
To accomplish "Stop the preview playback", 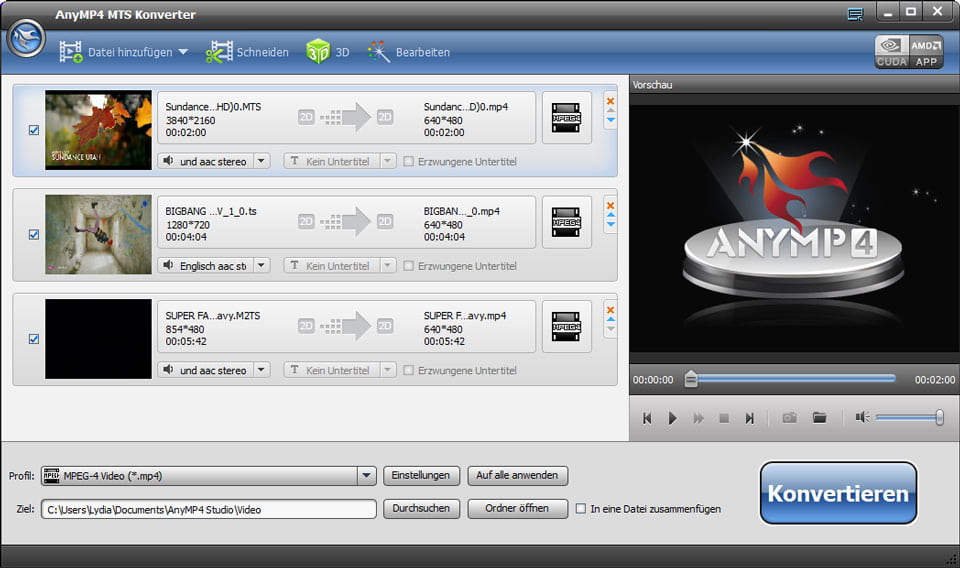I will (x=724, y=418).
